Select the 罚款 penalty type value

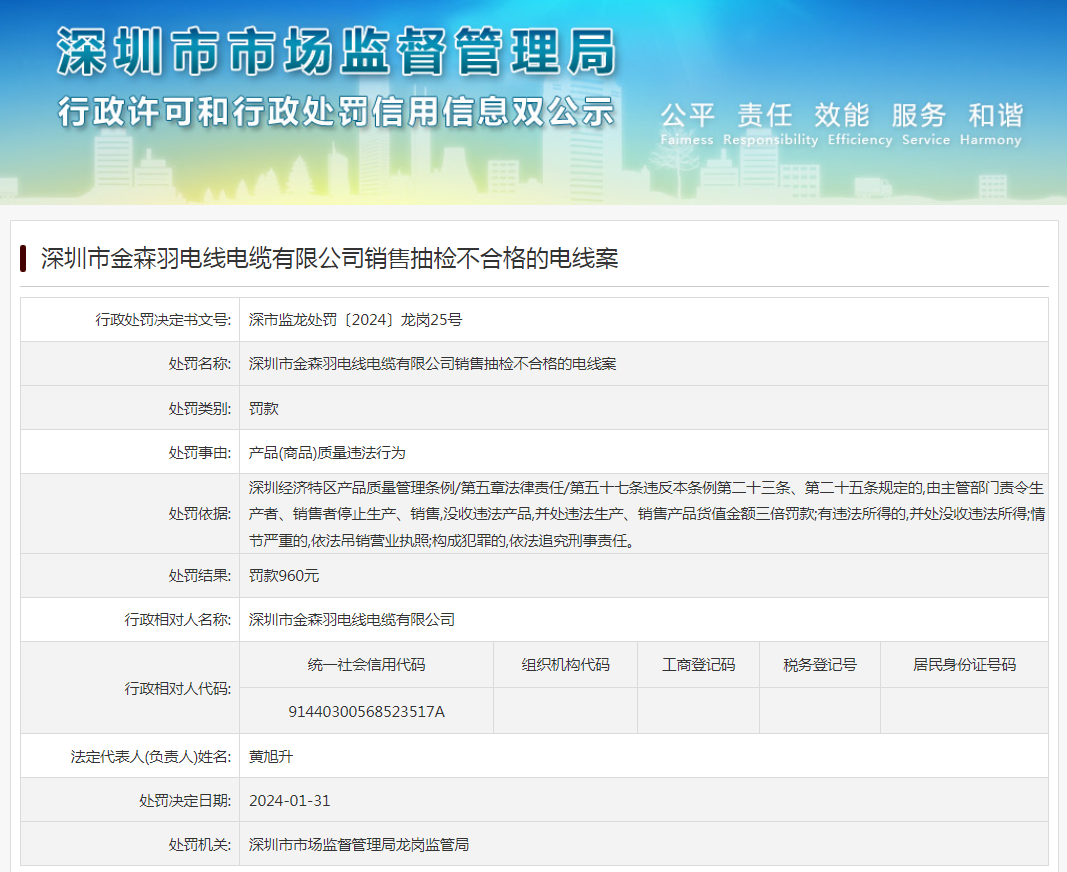click(x=263, y=408)
